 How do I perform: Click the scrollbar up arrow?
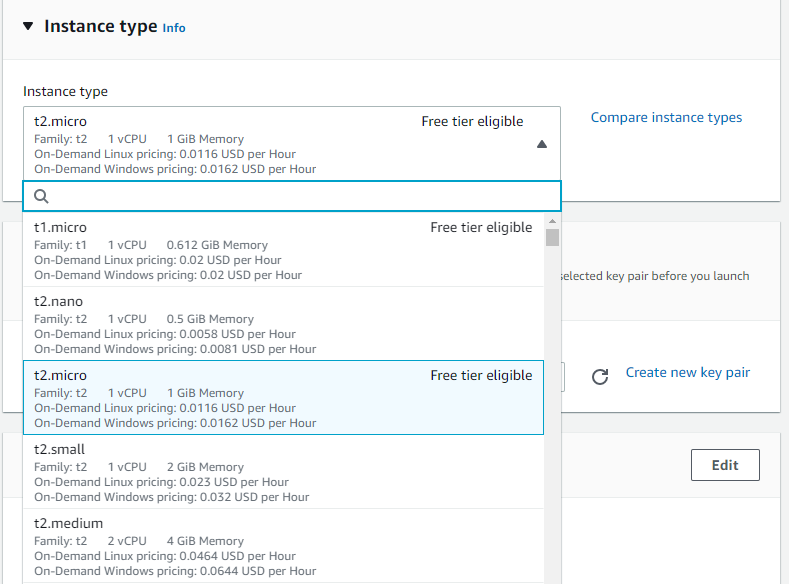pyautogui.click(x=552, y=220)
